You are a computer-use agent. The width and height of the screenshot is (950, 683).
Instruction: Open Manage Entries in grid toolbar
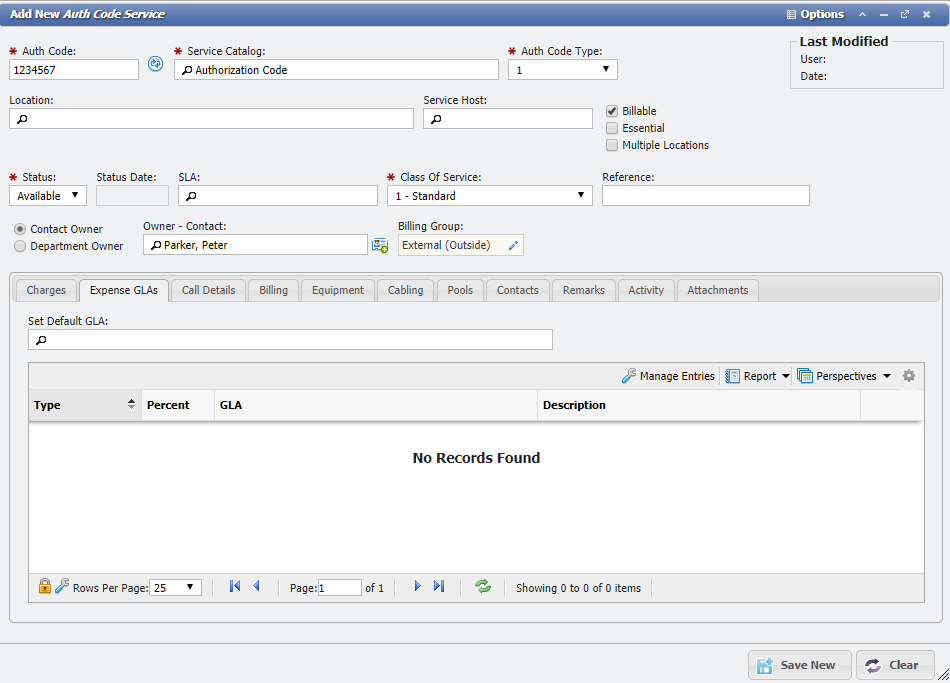pyautogui.click(x=668, y=376)
